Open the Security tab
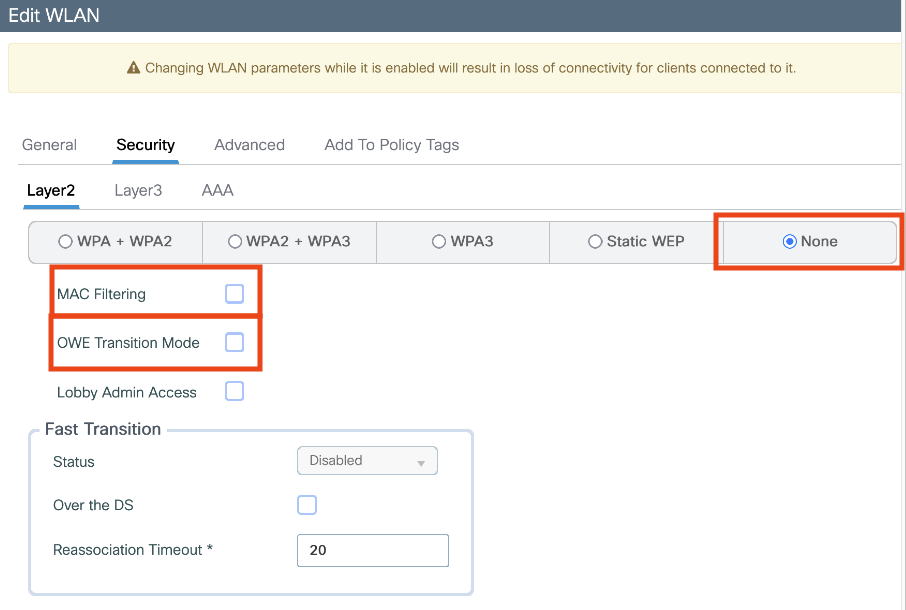Viewport: 906px width, 610px height. click(145, 145)
